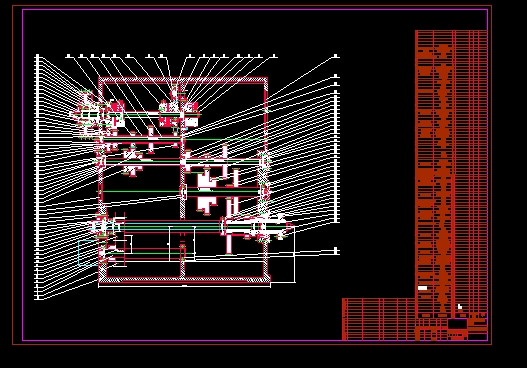Image resolution: width=527 pixels, height=368 pixels.
Task: Select the small white highlighted cell in parts list
Action: click(422, 288)
